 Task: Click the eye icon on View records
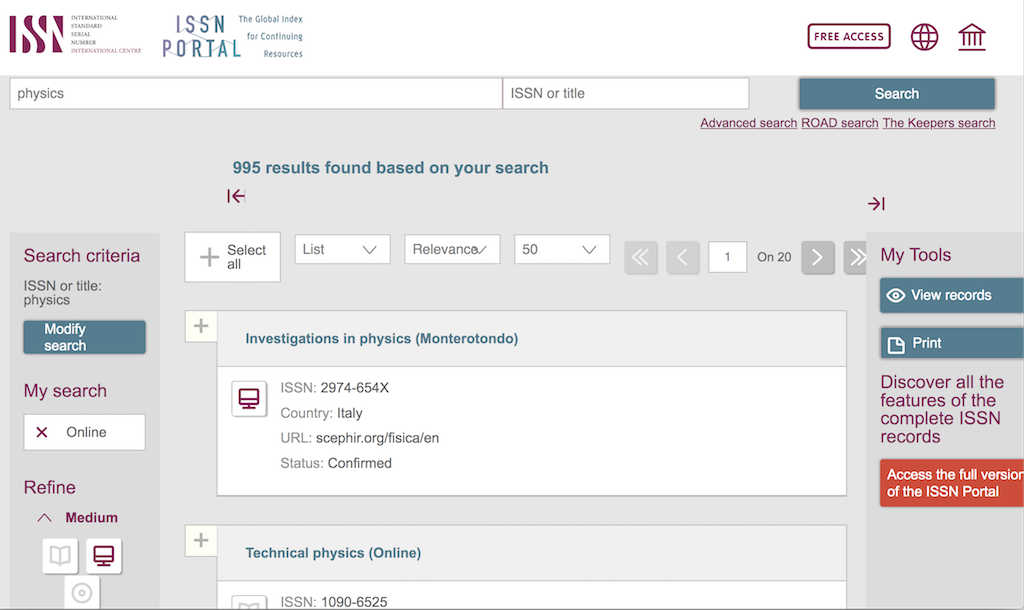[x=897, y=295]
